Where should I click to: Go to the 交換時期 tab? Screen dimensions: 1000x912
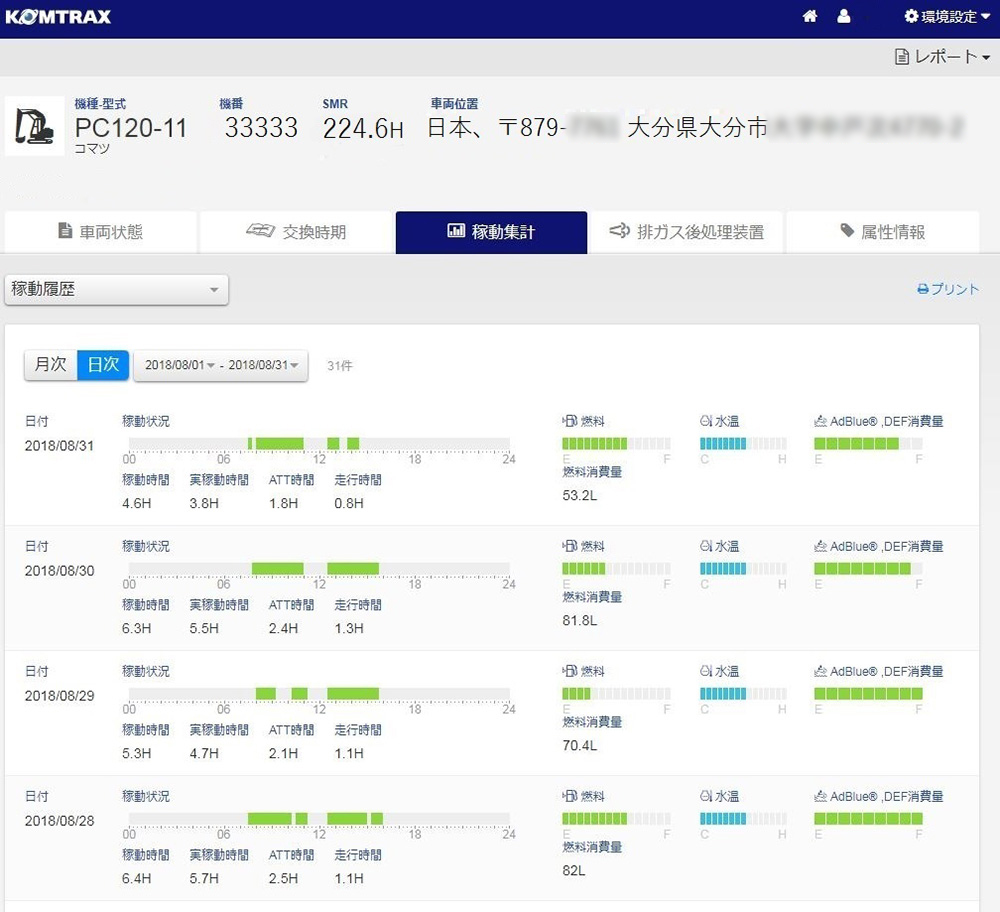[296, 232]
